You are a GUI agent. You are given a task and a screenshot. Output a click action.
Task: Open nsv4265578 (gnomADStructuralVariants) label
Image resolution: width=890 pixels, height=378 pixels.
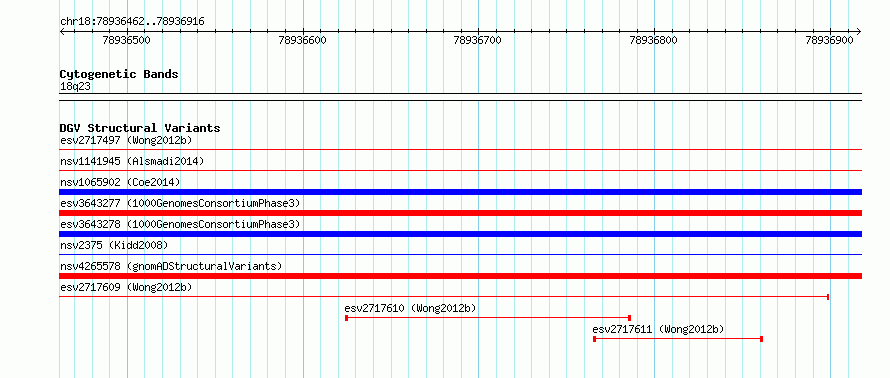pyautogui.click(x=171, y=266)
